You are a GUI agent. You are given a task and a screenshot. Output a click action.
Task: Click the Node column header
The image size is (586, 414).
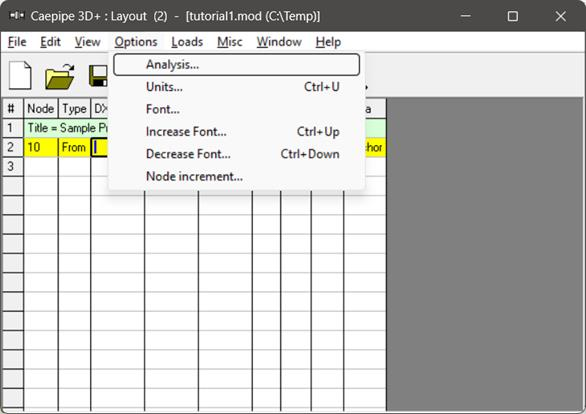pyautogui.click(x=41, y=109)
